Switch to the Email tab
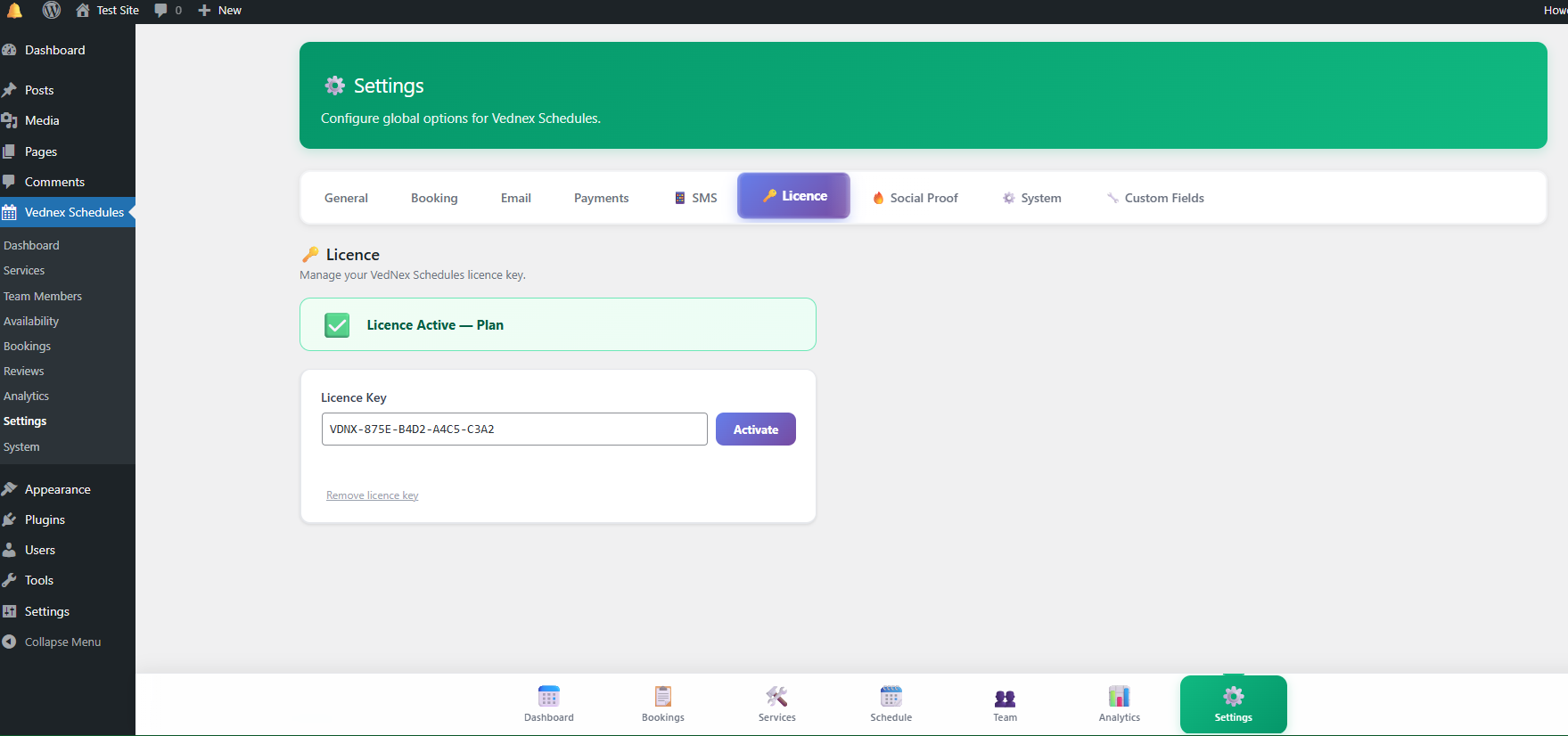This screenshot has width=1568, height=736. point(516,198)
